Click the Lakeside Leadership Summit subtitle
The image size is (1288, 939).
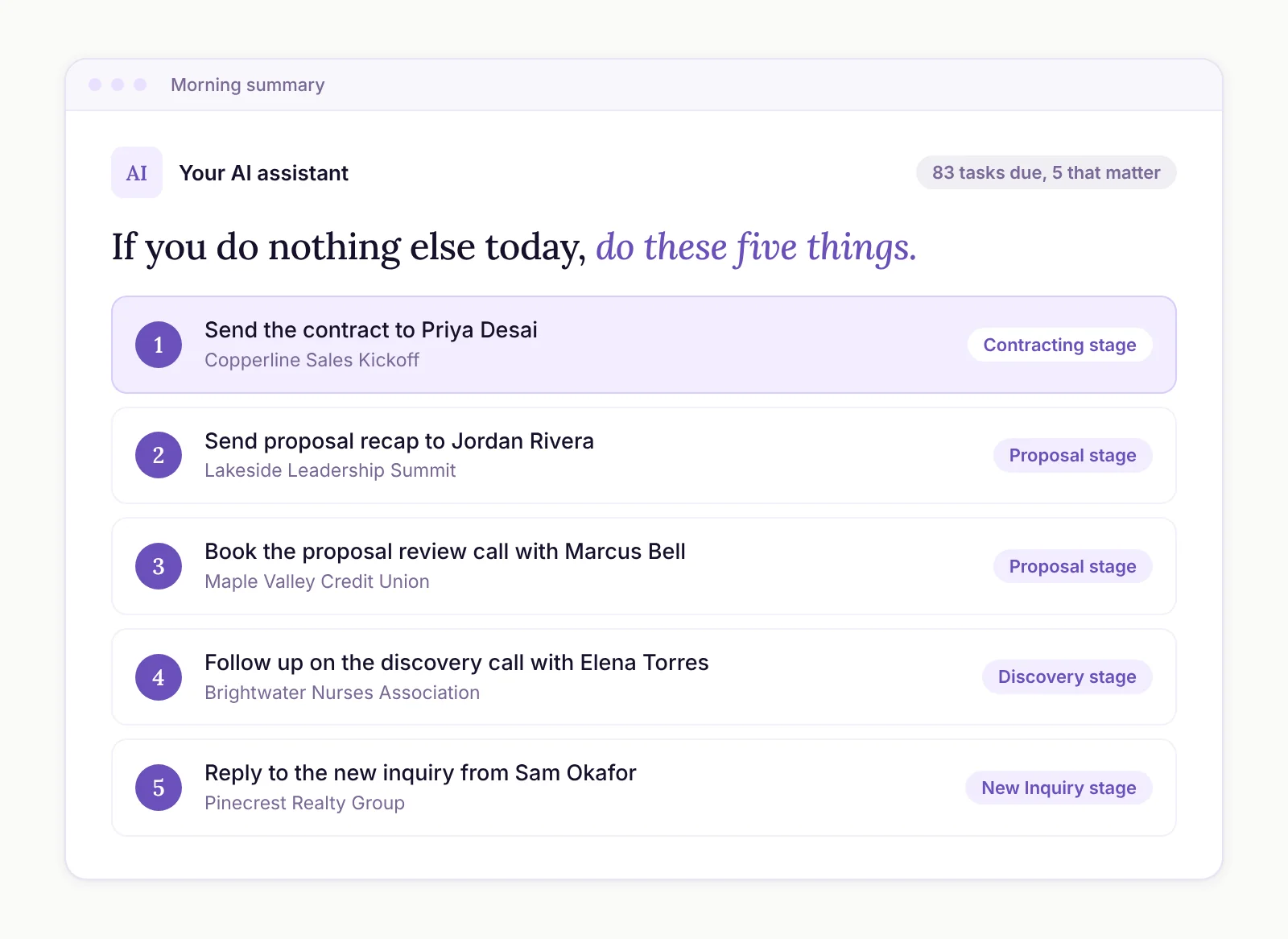[330, 470]
